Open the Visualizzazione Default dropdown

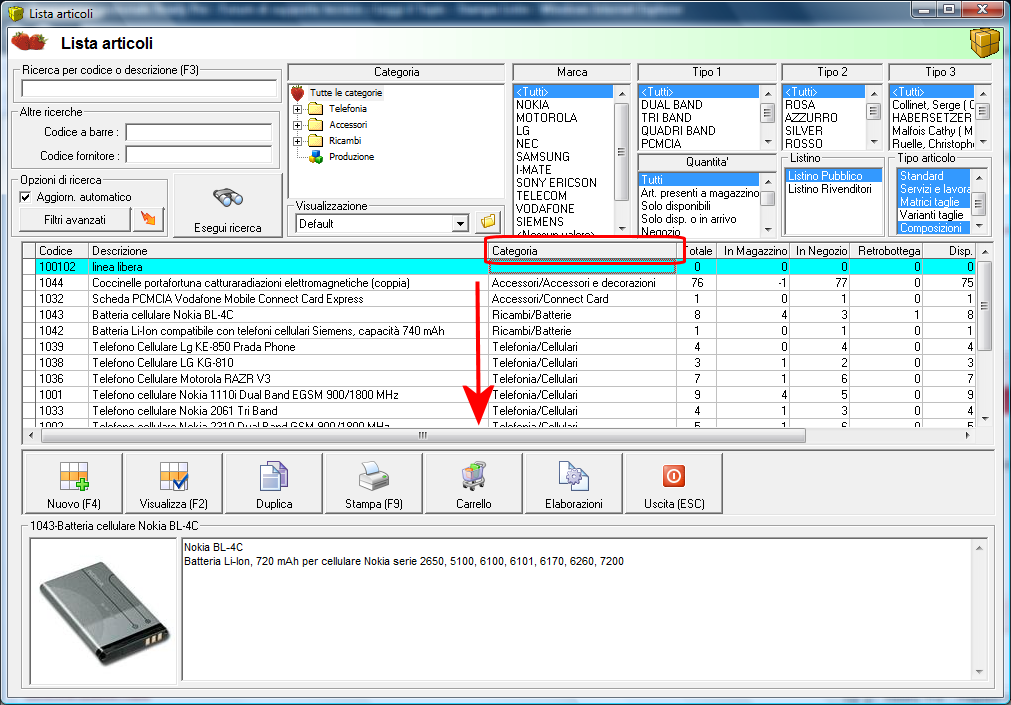click(460, 224)
